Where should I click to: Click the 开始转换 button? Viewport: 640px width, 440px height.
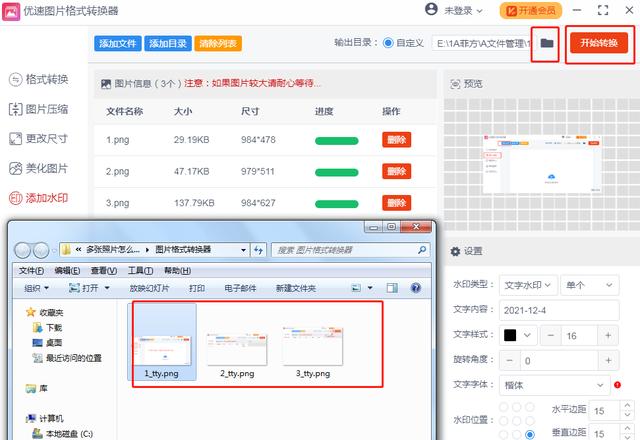pyautogui.click(x=599, y=43)
